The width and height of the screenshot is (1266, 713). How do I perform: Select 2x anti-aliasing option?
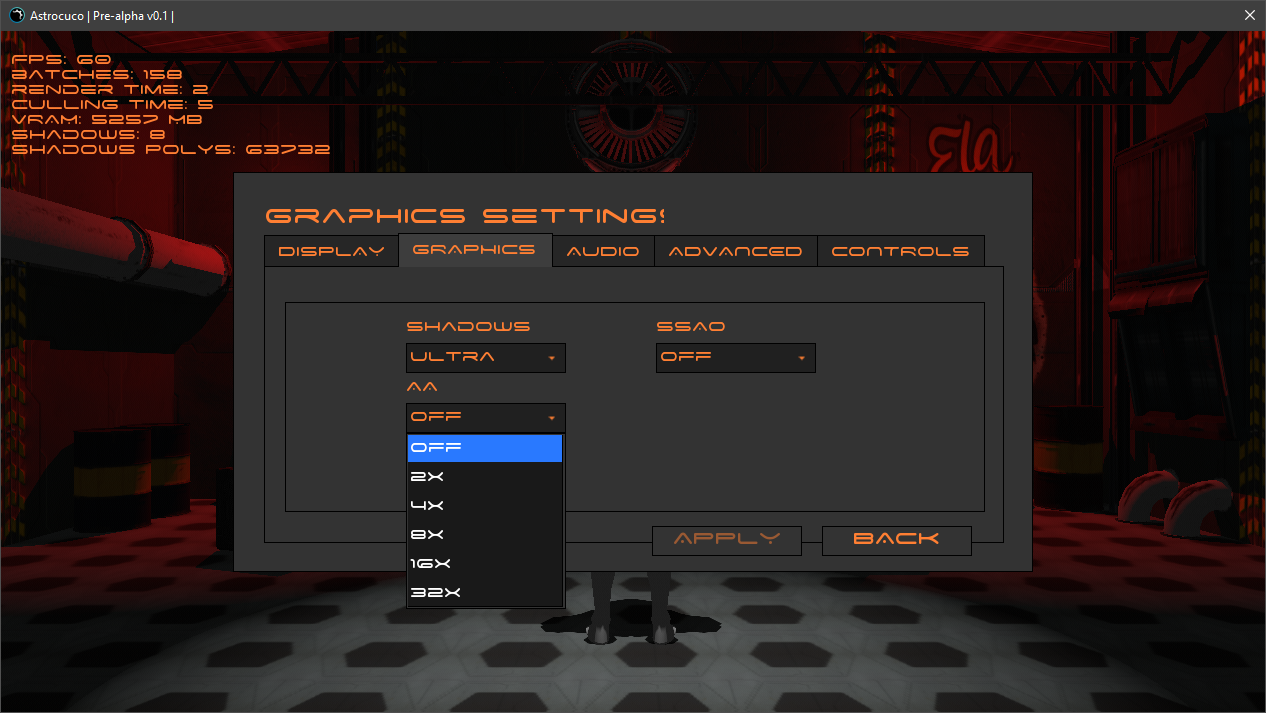[x=485, y=477]
